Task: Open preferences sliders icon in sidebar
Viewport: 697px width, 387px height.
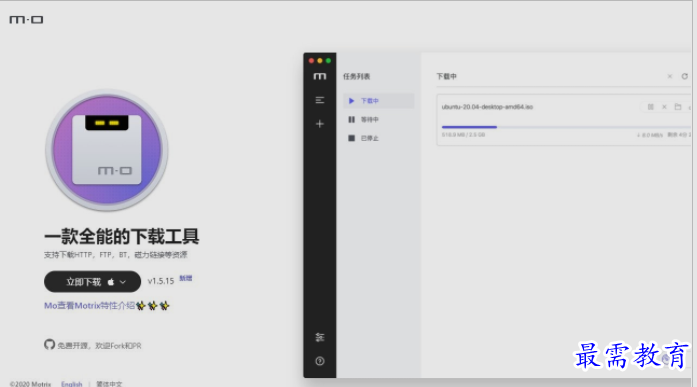Action: tap(320, 337)
